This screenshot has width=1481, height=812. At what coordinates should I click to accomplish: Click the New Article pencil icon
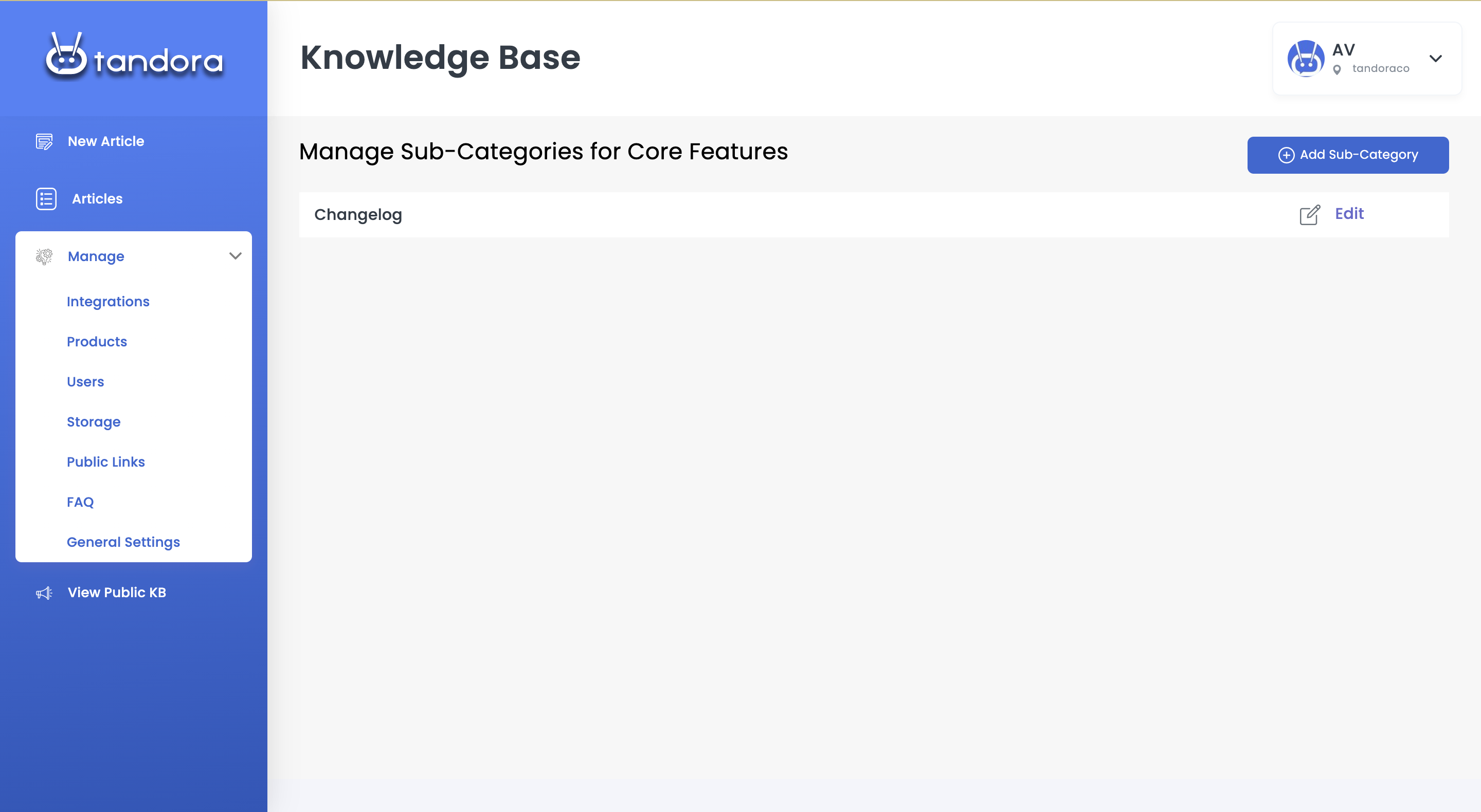44,141
